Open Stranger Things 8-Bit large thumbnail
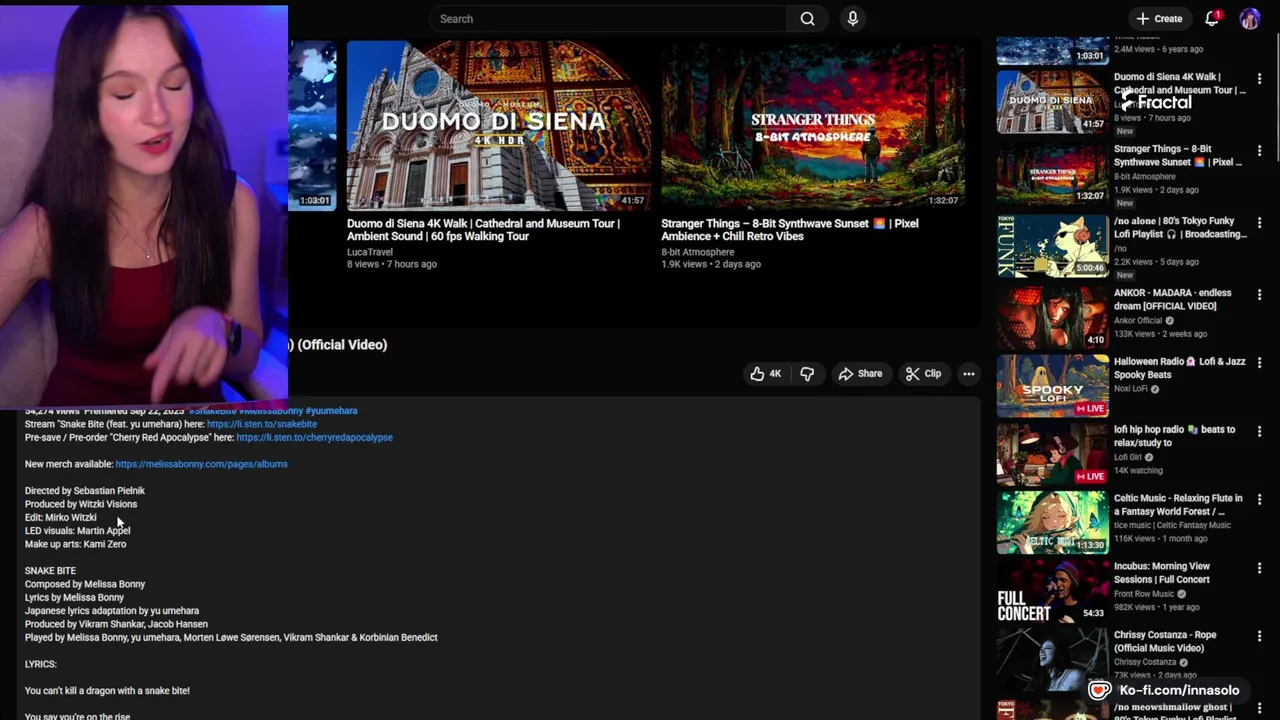 (812, 125)
